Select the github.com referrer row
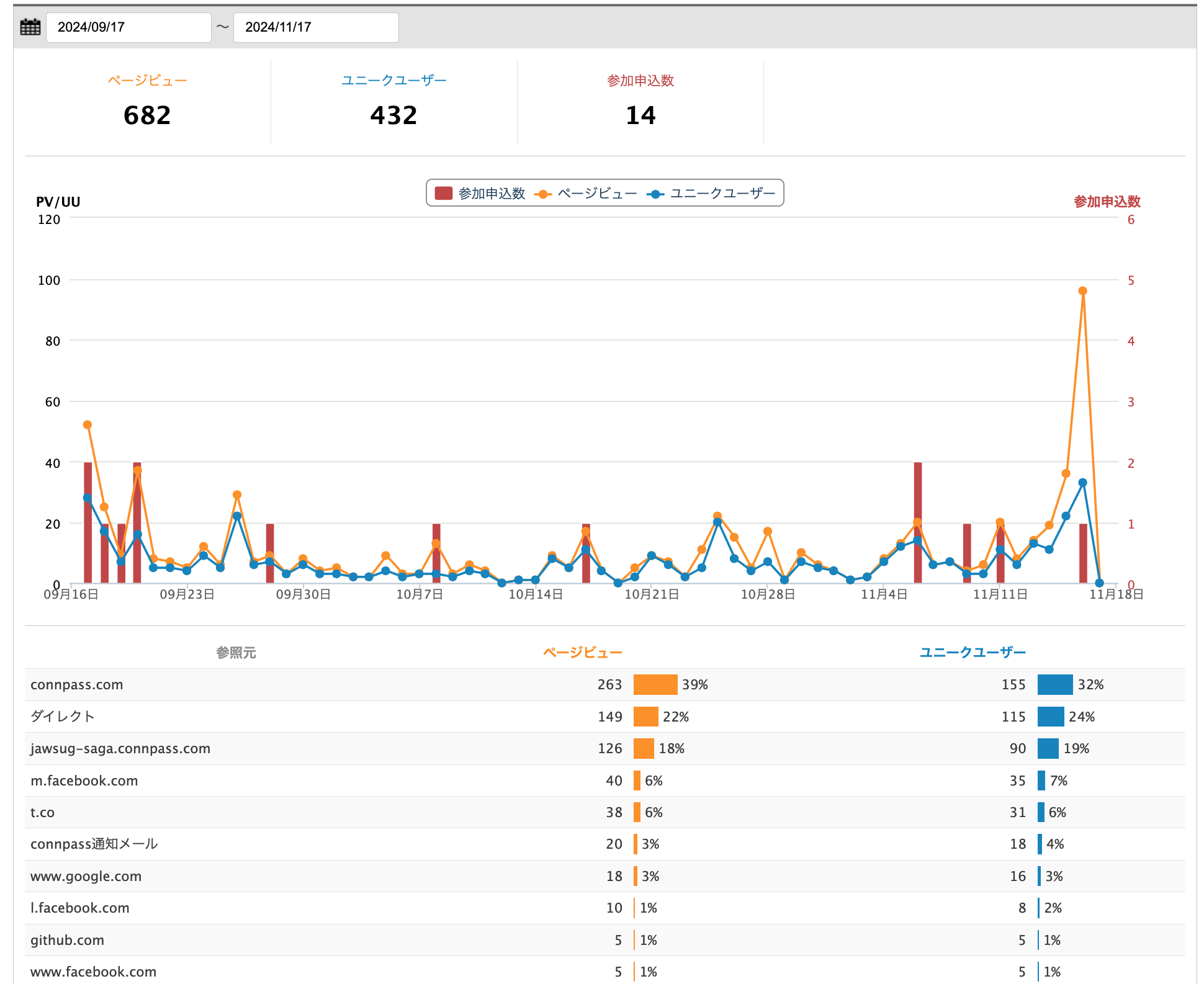Image resolution: width=1204 pixels, height=984 pixels. [605, 940]
